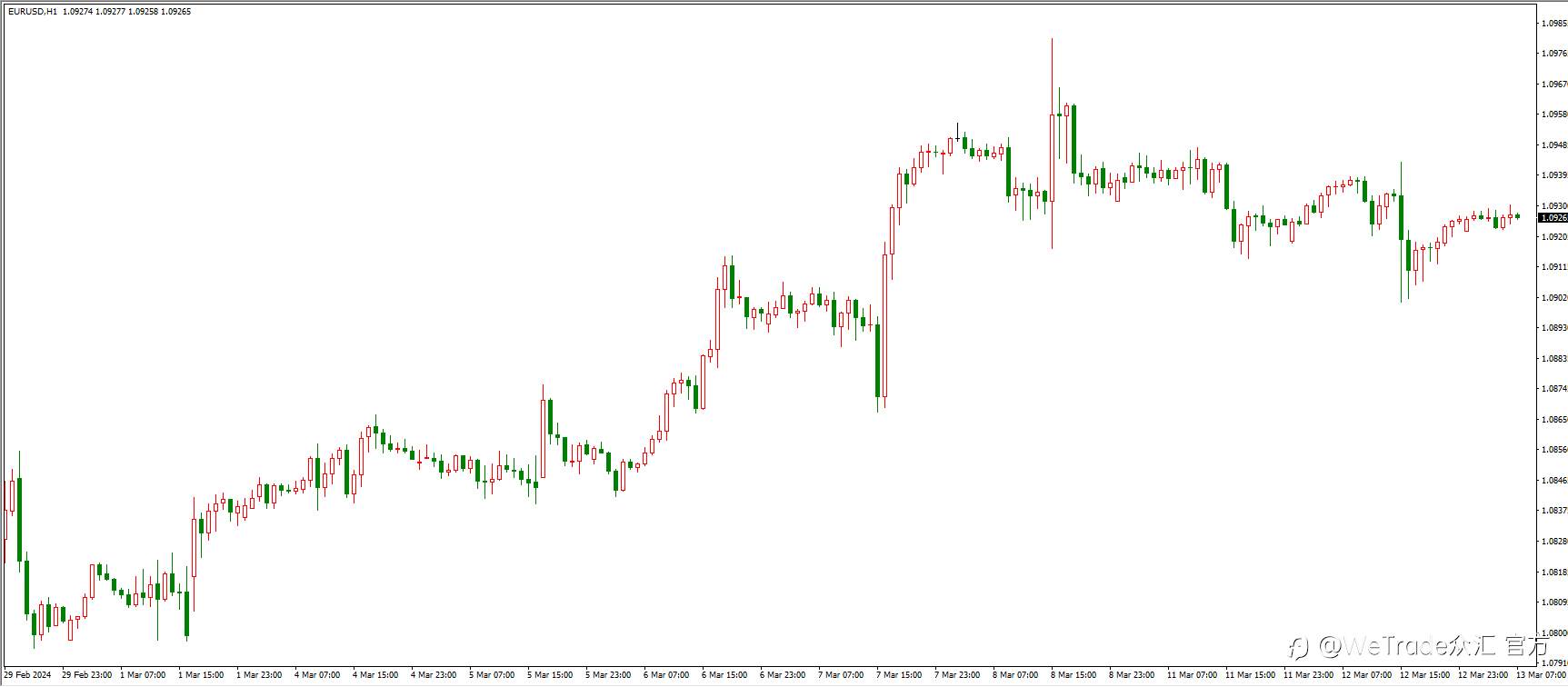Click the 5 Mar 15:00 time label
1568x687 pixels.
tap(550, 675)
